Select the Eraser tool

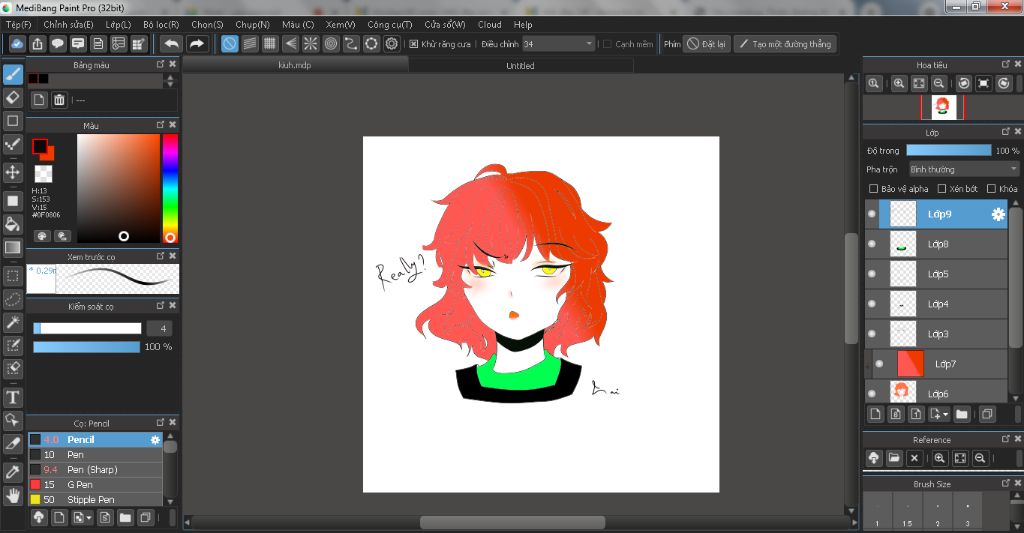[x=12, y=97]
